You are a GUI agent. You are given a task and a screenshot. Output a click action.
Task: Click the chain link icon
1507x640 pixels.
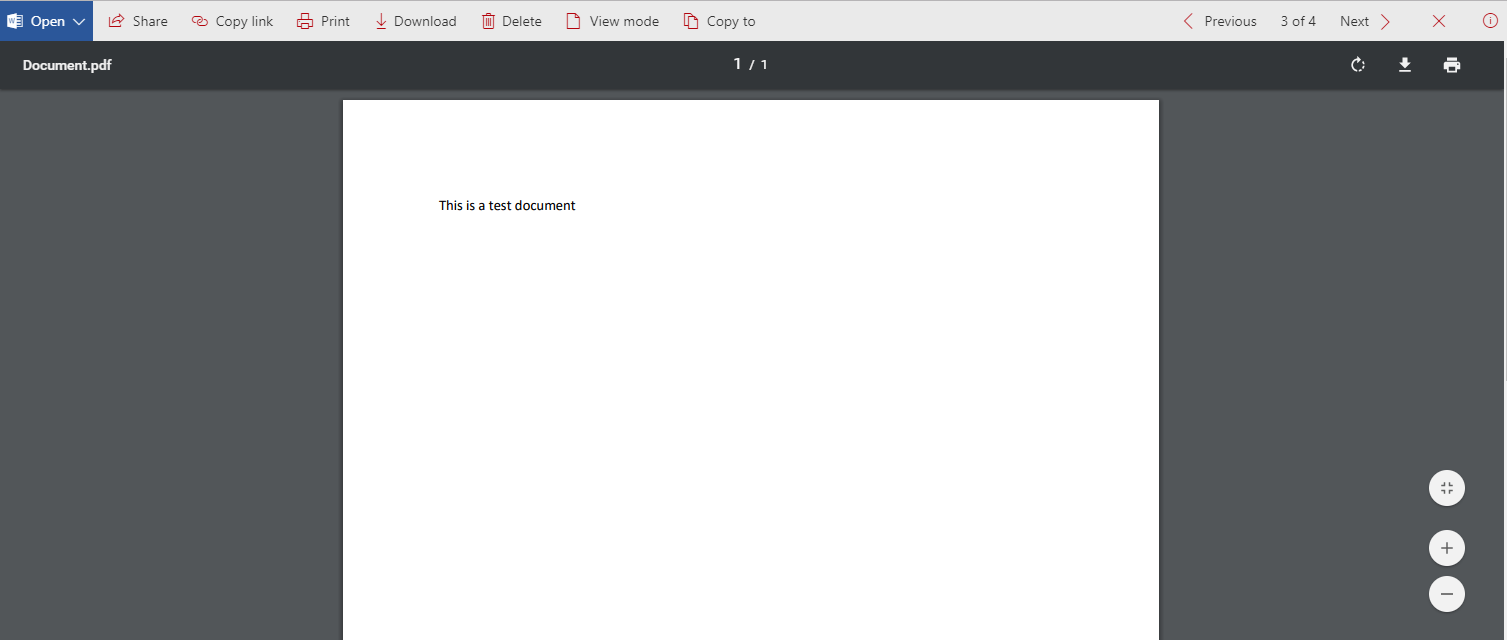(200, 21)
